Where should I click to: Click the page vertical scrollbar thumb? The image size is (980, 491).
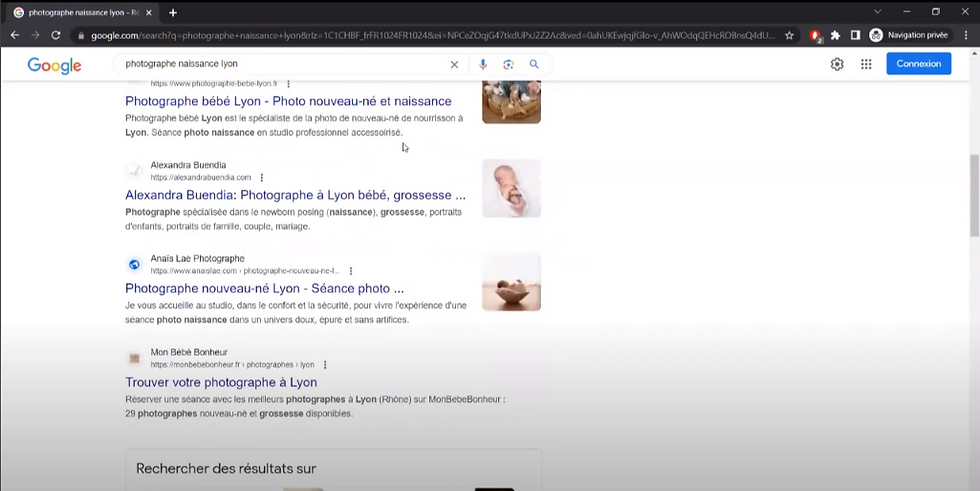pos(974,195)
